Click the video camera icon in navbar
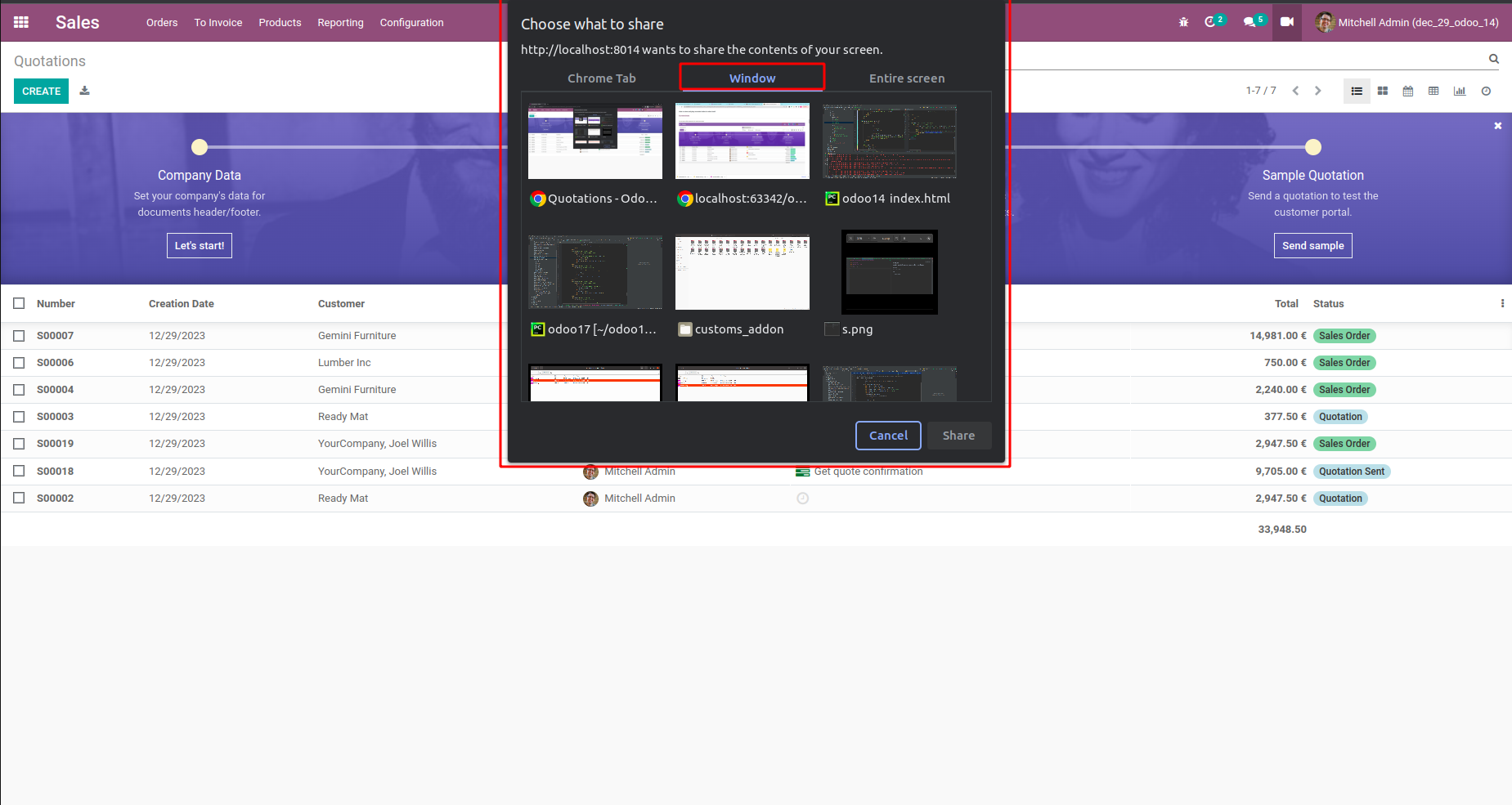This screenshot has height=805, width=1512. tap(1287, 22)
